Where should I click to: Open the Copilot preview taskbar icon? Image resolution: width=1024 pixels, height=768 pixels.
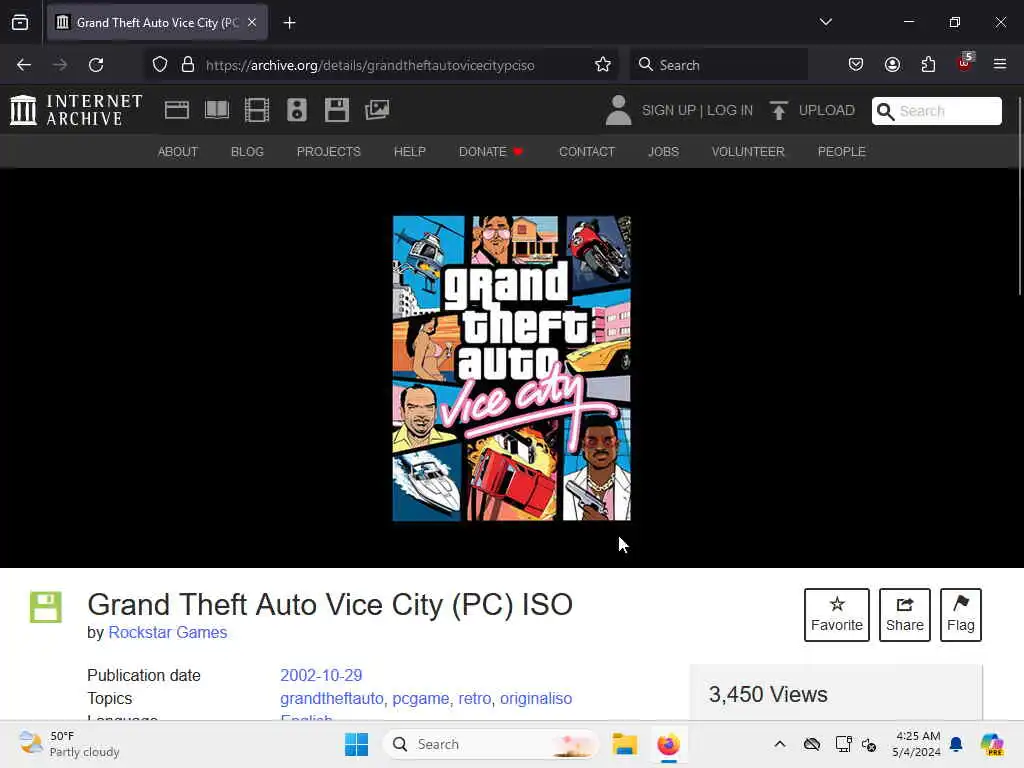tap(991, 744)
